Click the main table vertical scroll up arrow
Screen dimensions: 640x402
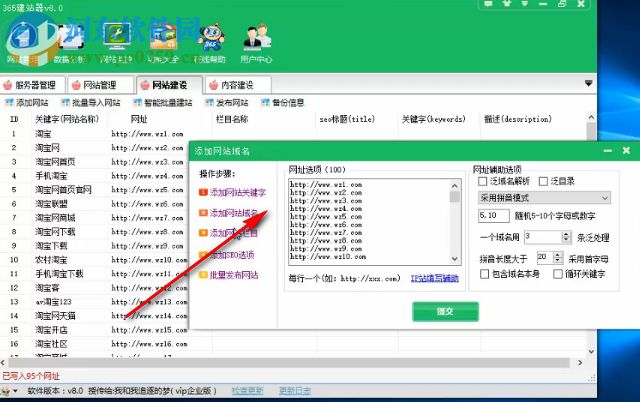pyautogui.click(x=591, y=117)
